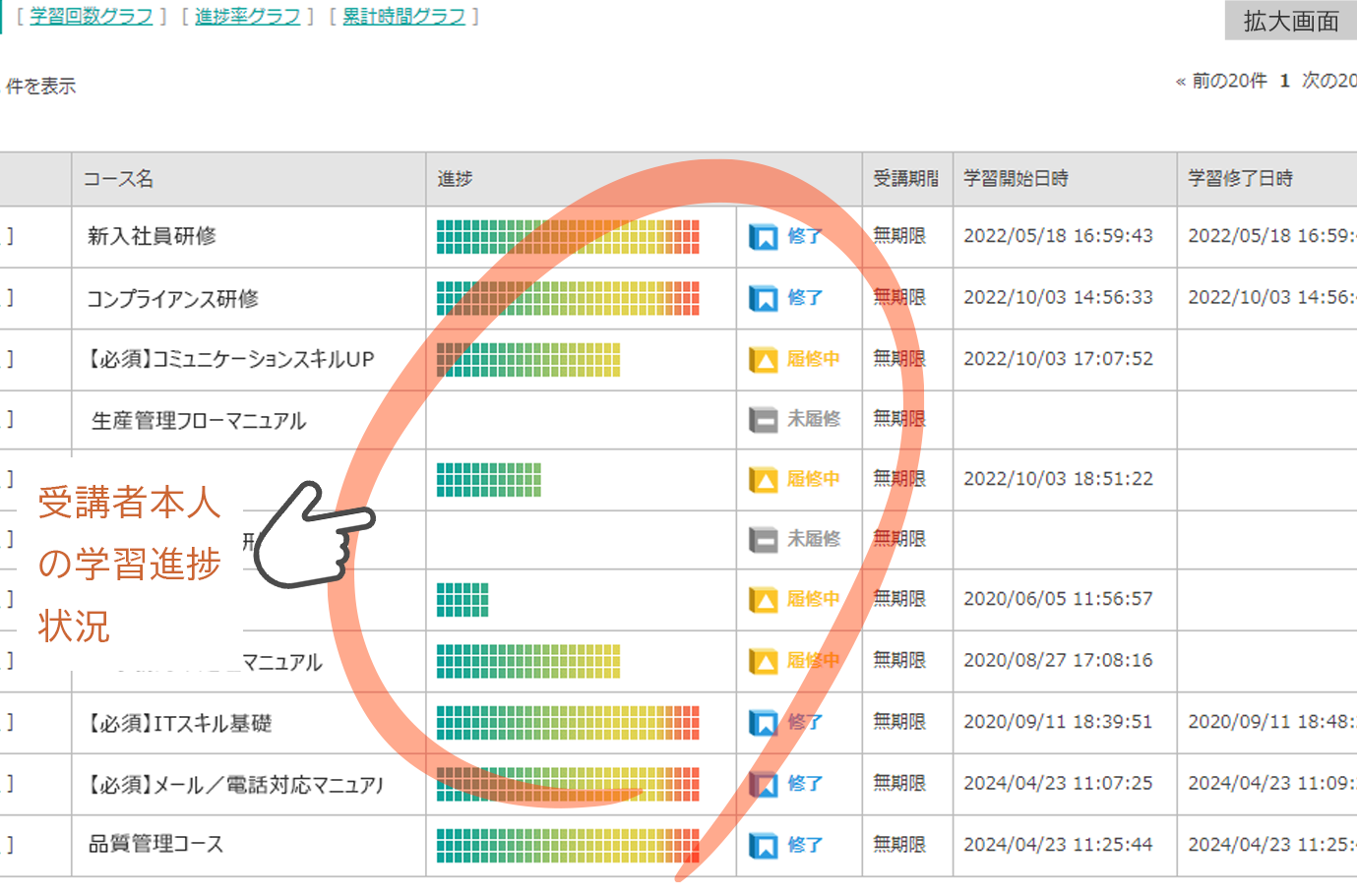The width and height of the screenshot is (1357, 896).
Task: Click the start date 2022/10/03 18:51:22
Action: pyautogui.click(x=1058, y=479)
